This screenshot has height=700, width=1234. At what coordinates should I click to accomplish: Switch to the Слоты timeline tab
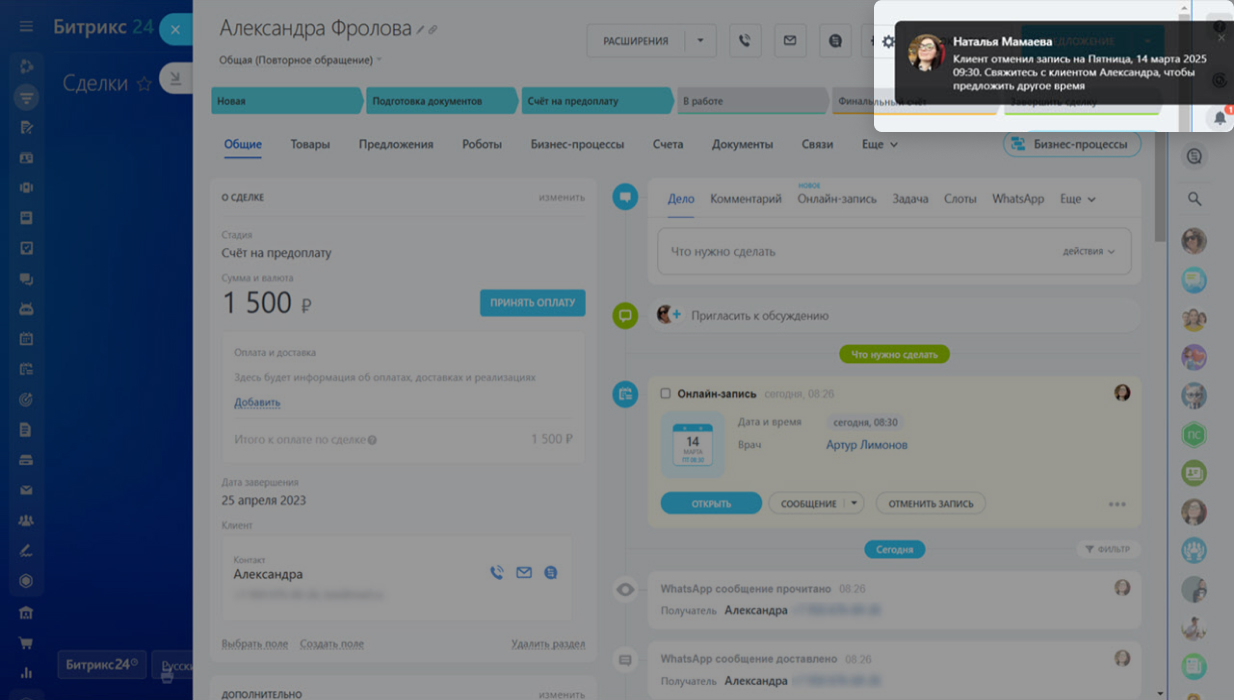point(960,199)
